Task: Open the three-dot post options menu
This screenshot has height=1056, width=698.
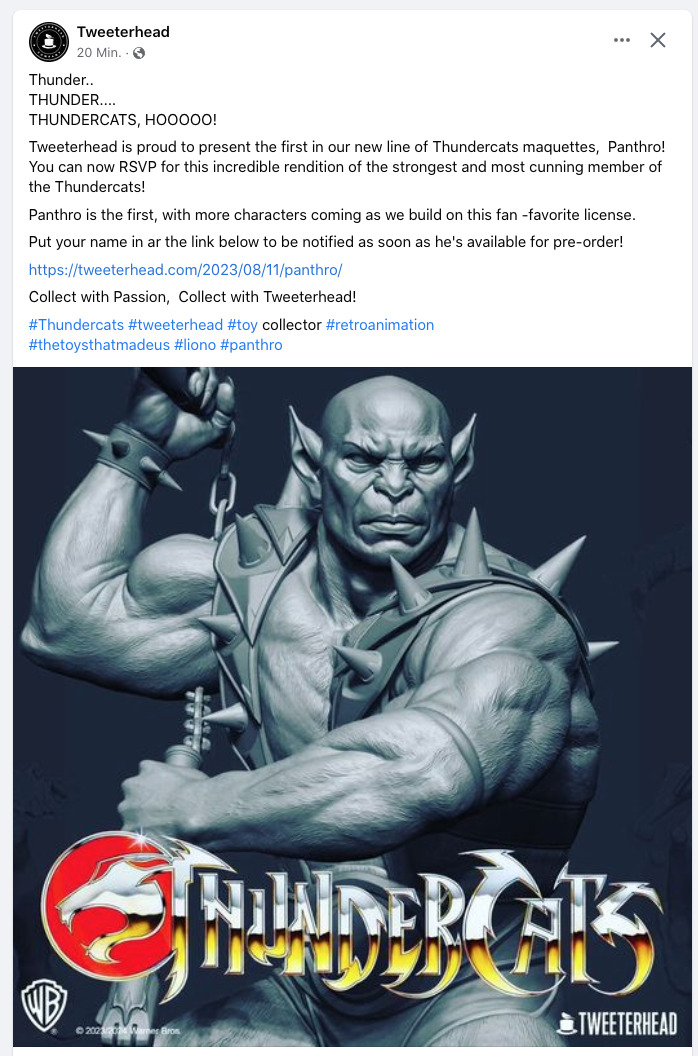Action: [622, 40]
